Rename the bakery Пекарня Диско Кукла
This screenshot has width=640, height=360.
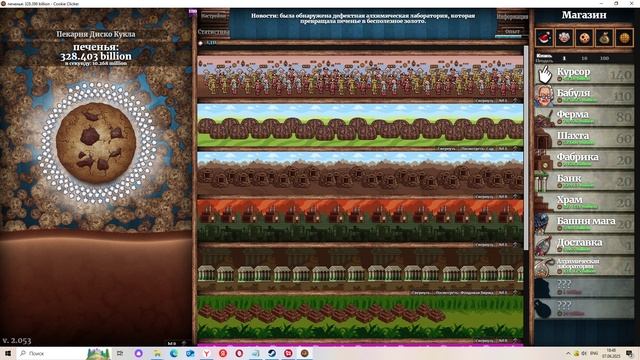click(96, 34)
